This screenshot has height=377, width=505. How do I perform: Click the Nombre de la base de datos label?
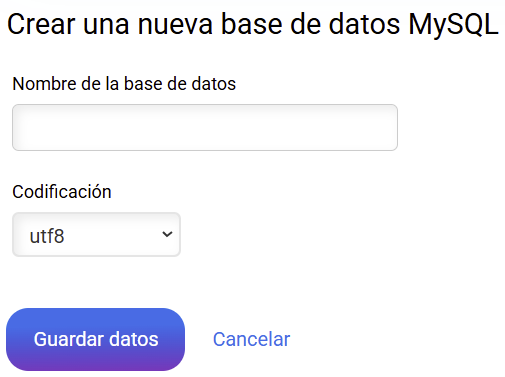coord(124,83)
